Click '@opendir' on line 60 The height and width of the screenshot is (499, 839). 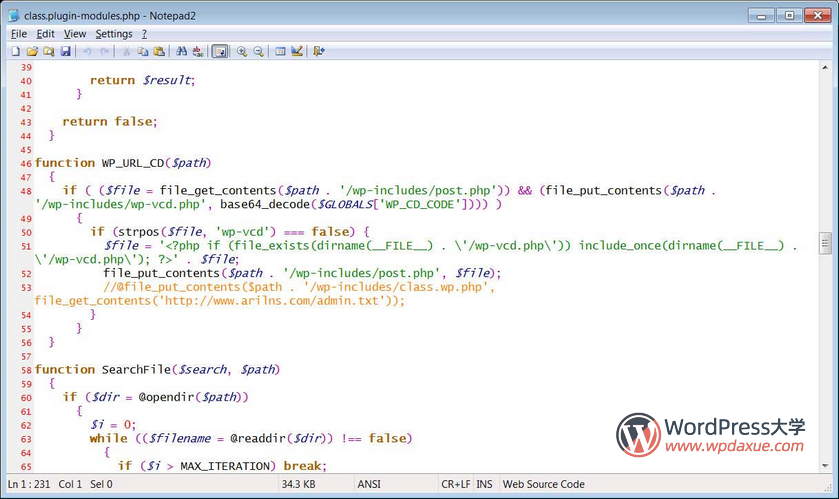click(166, 397)
